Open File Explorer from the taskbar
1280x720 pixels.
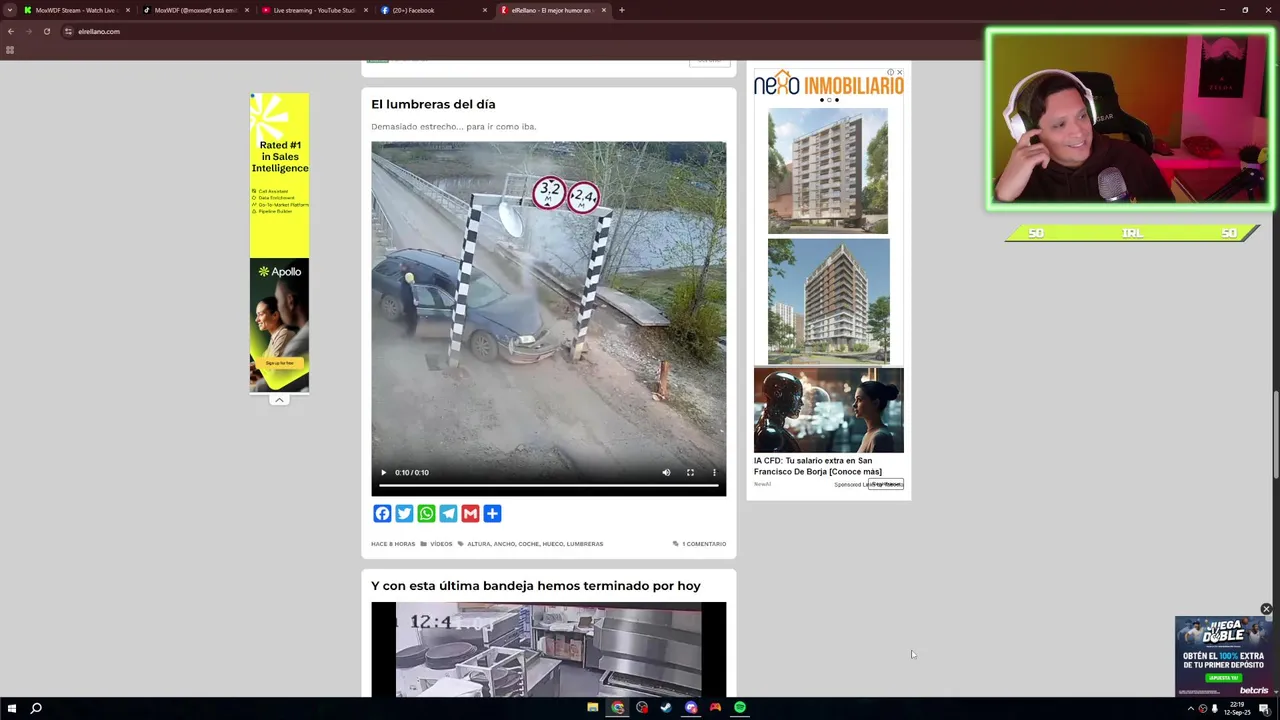(x=593, y=708)
